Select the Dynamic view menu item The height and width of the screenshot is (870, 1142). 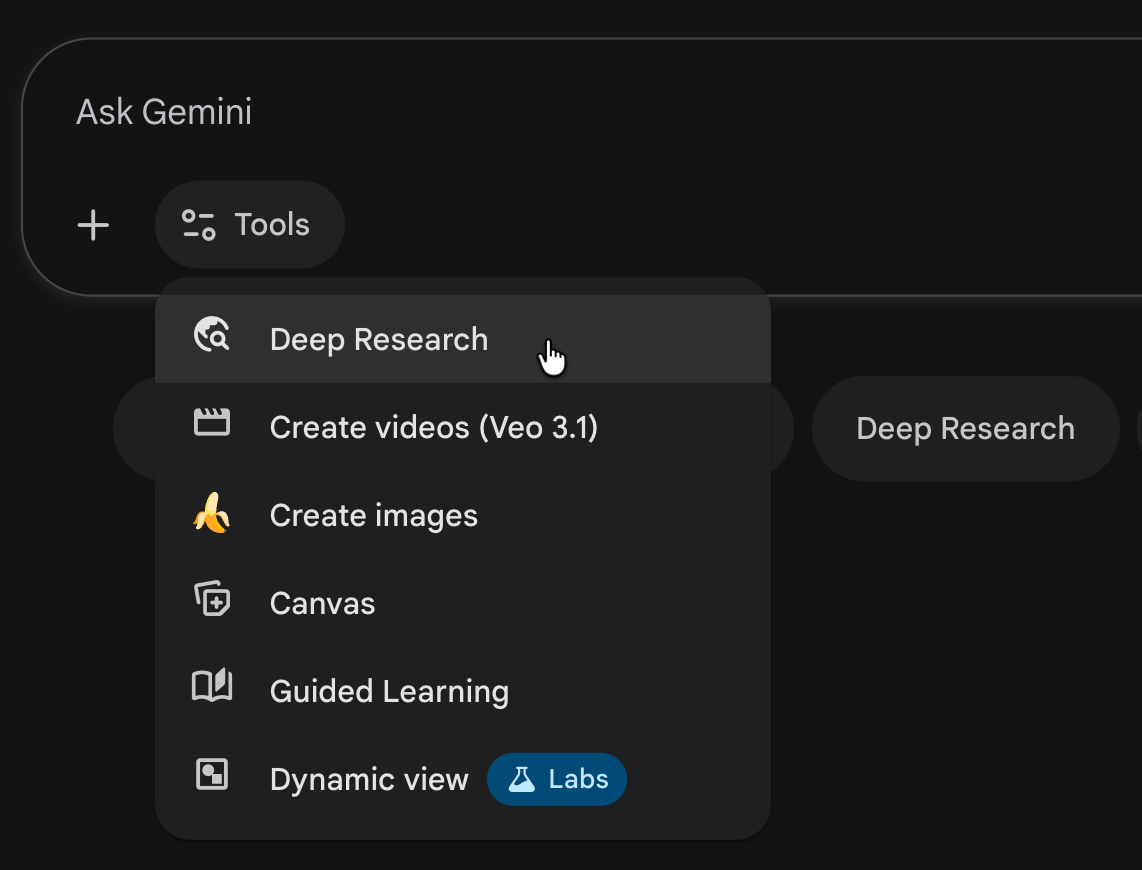pyautogui.click(x=463, y=779)
